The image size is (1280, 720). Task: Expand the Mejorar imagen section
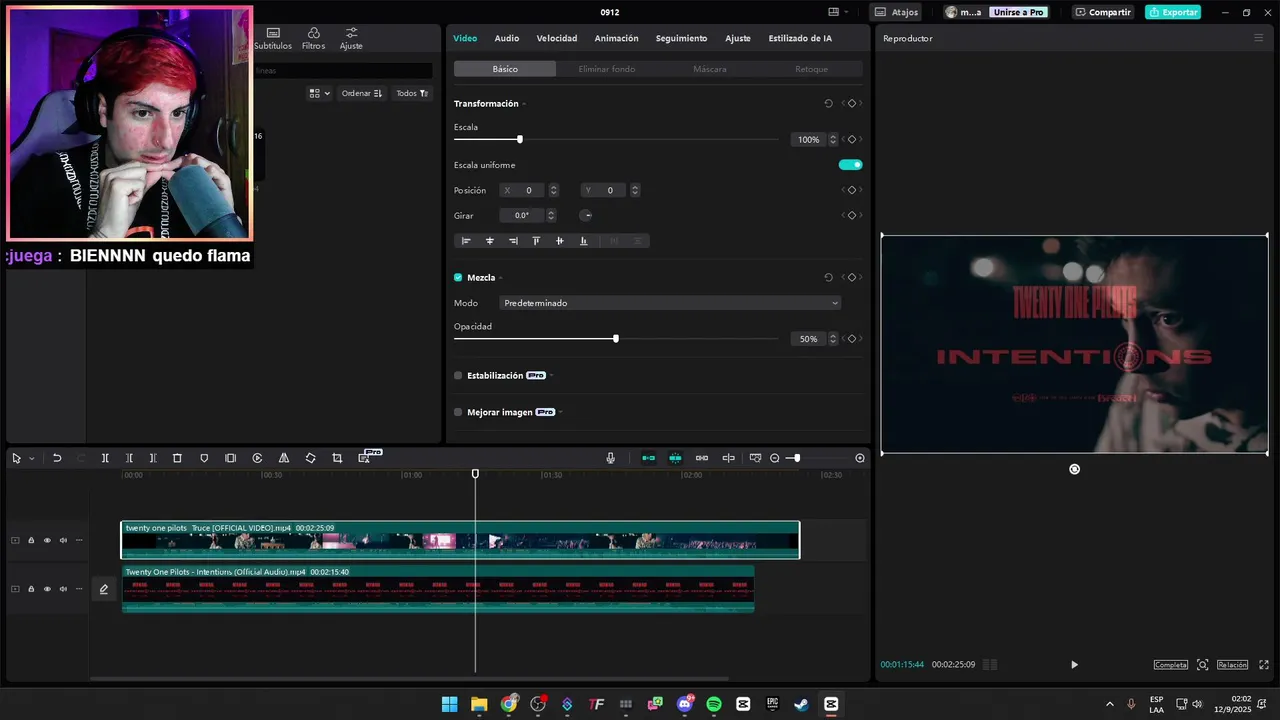click(560, 412)
